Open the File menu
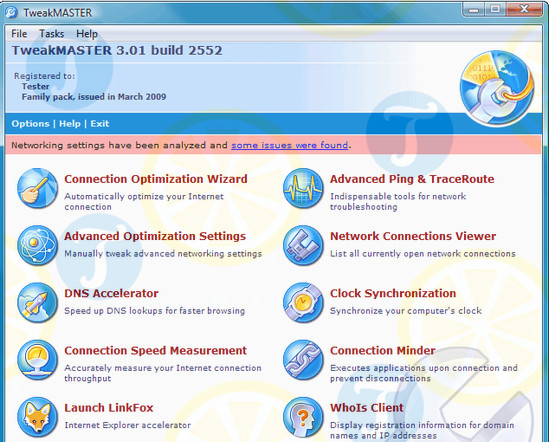This screenshot has height=442, width=549. pos(19,34)
